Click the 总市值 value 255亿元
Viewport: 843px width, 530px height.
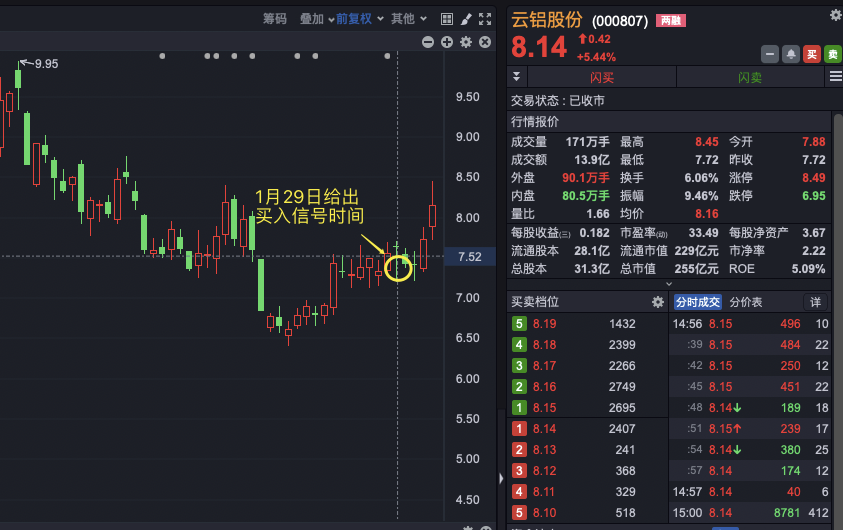pyautogui.click(x=696, y=269)
